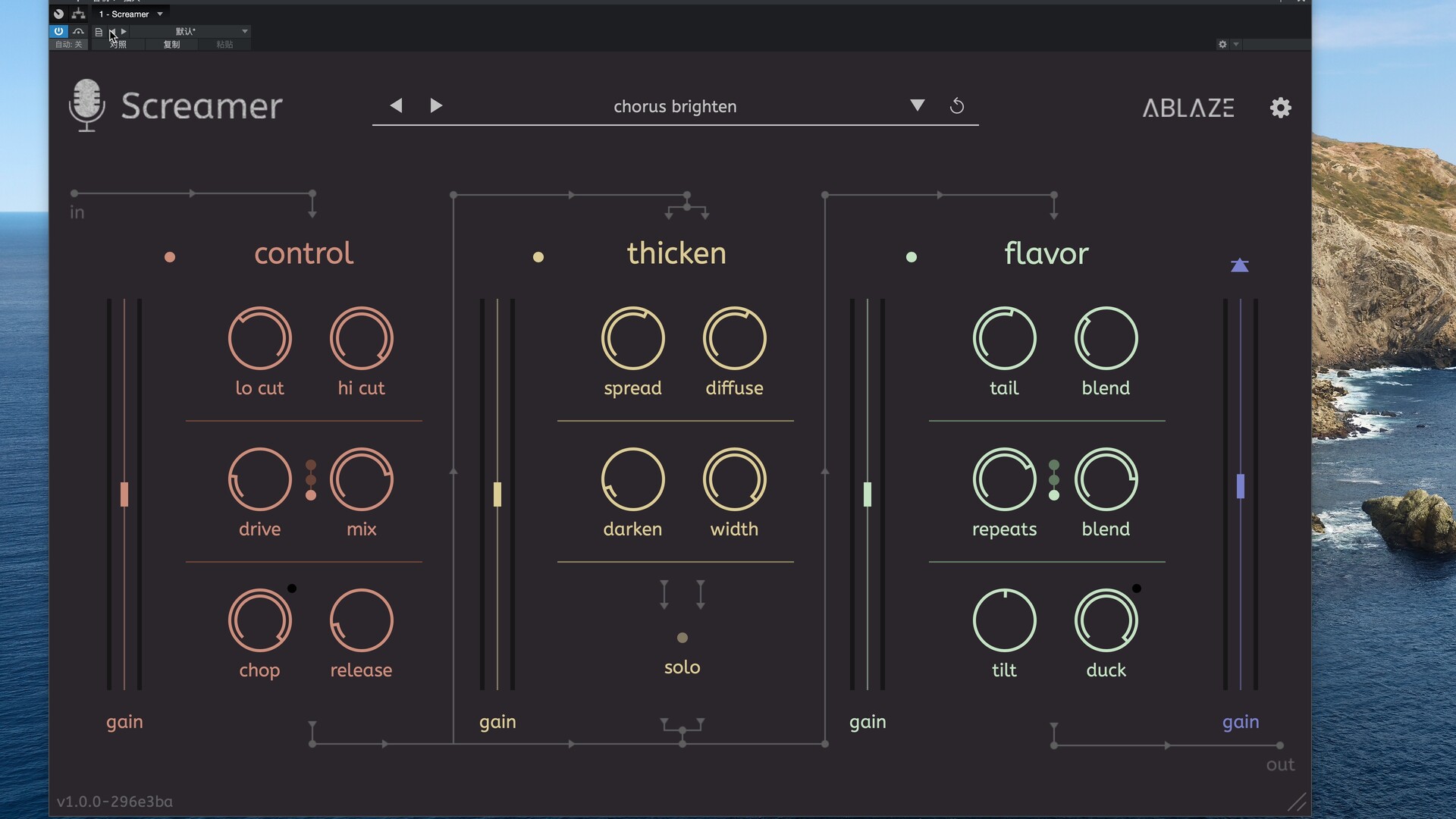The image size is (1456, 819).
Task: Expand the arrow beside the host gear
Action: (1236, 45)
